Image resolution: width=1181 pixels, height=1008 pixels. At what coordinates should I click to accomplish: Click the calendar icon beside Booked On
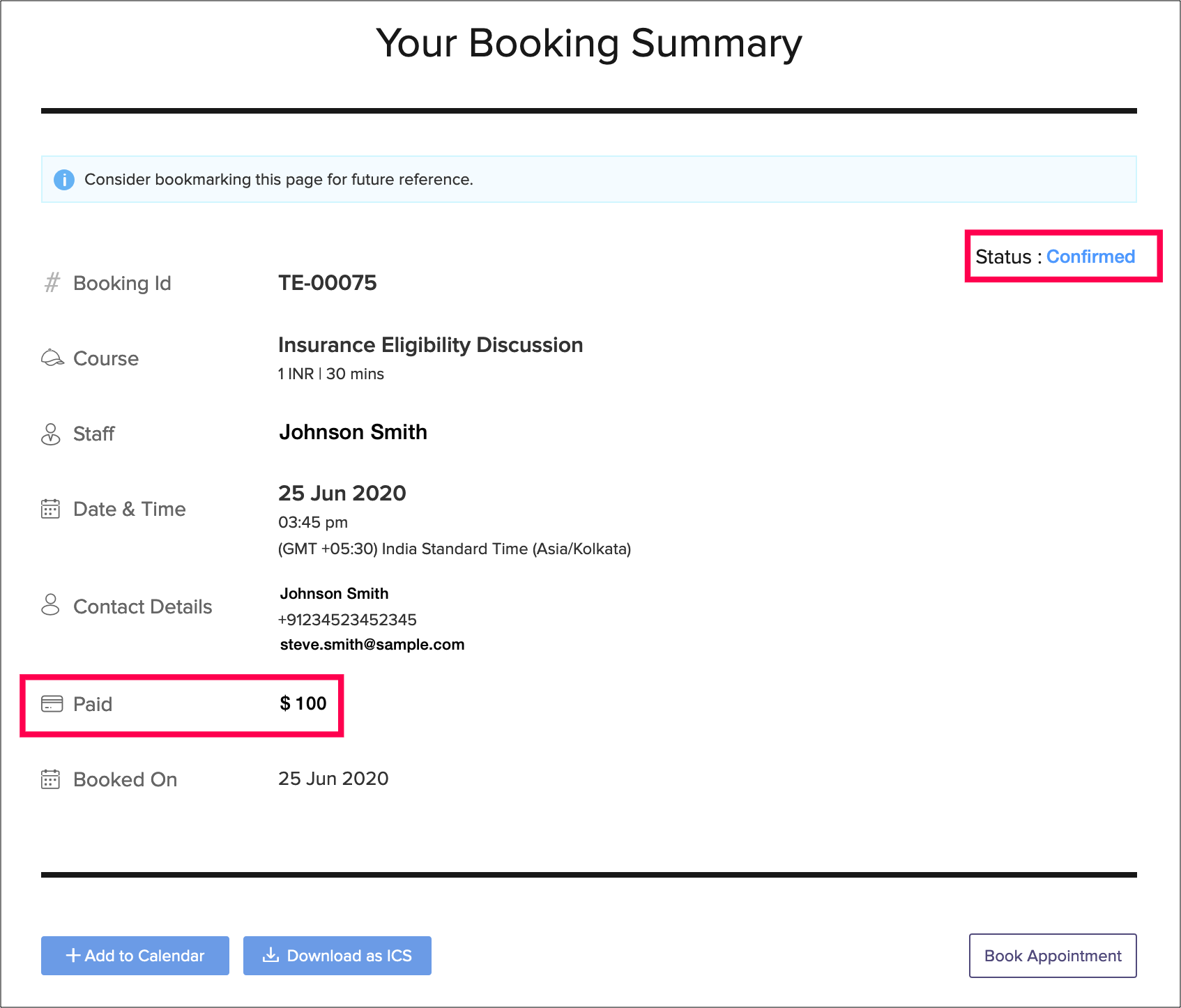point(50,779)
